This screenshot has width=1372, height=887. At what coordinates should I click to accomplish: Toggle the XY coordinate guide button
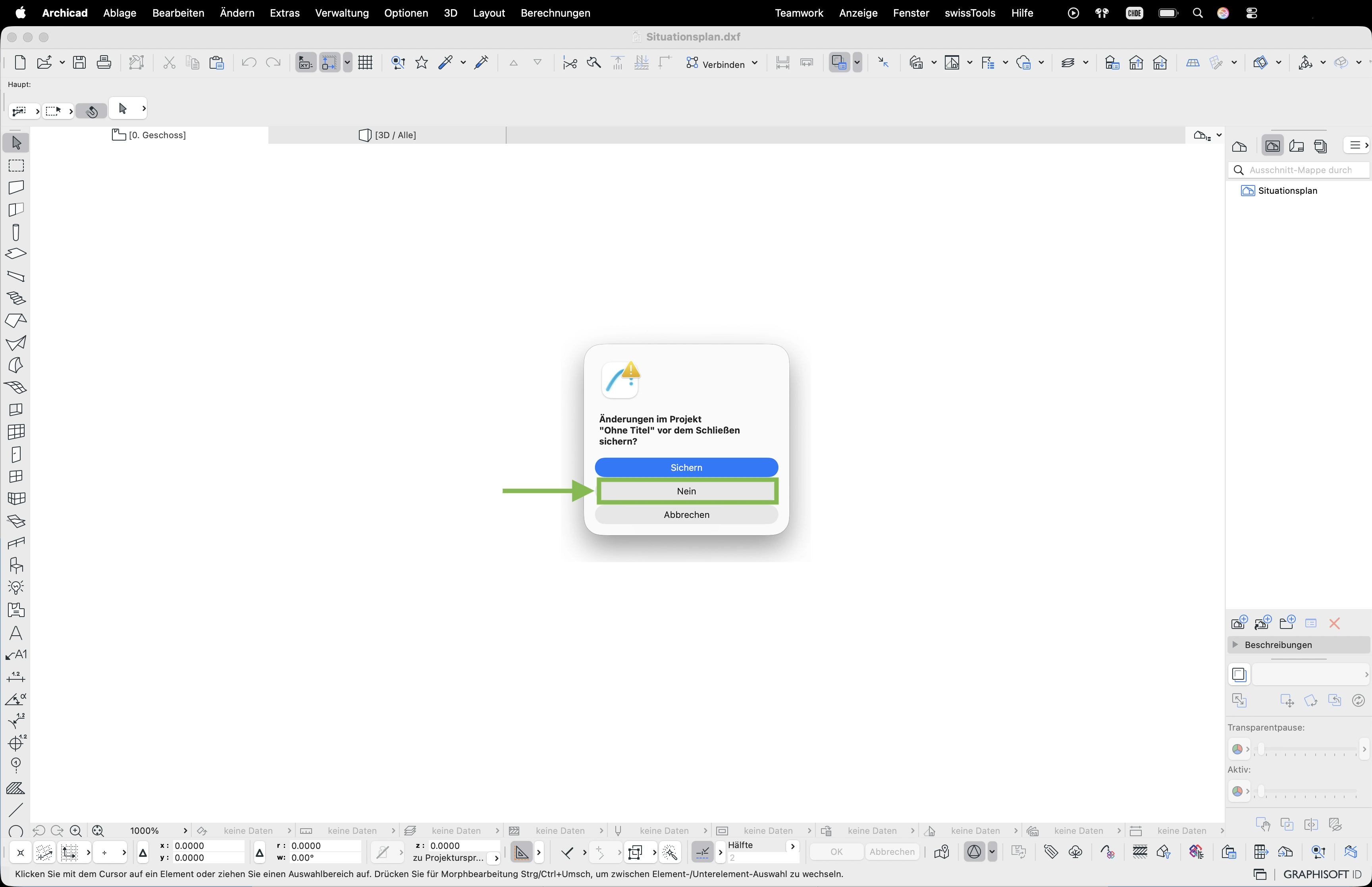pos(305,62)
